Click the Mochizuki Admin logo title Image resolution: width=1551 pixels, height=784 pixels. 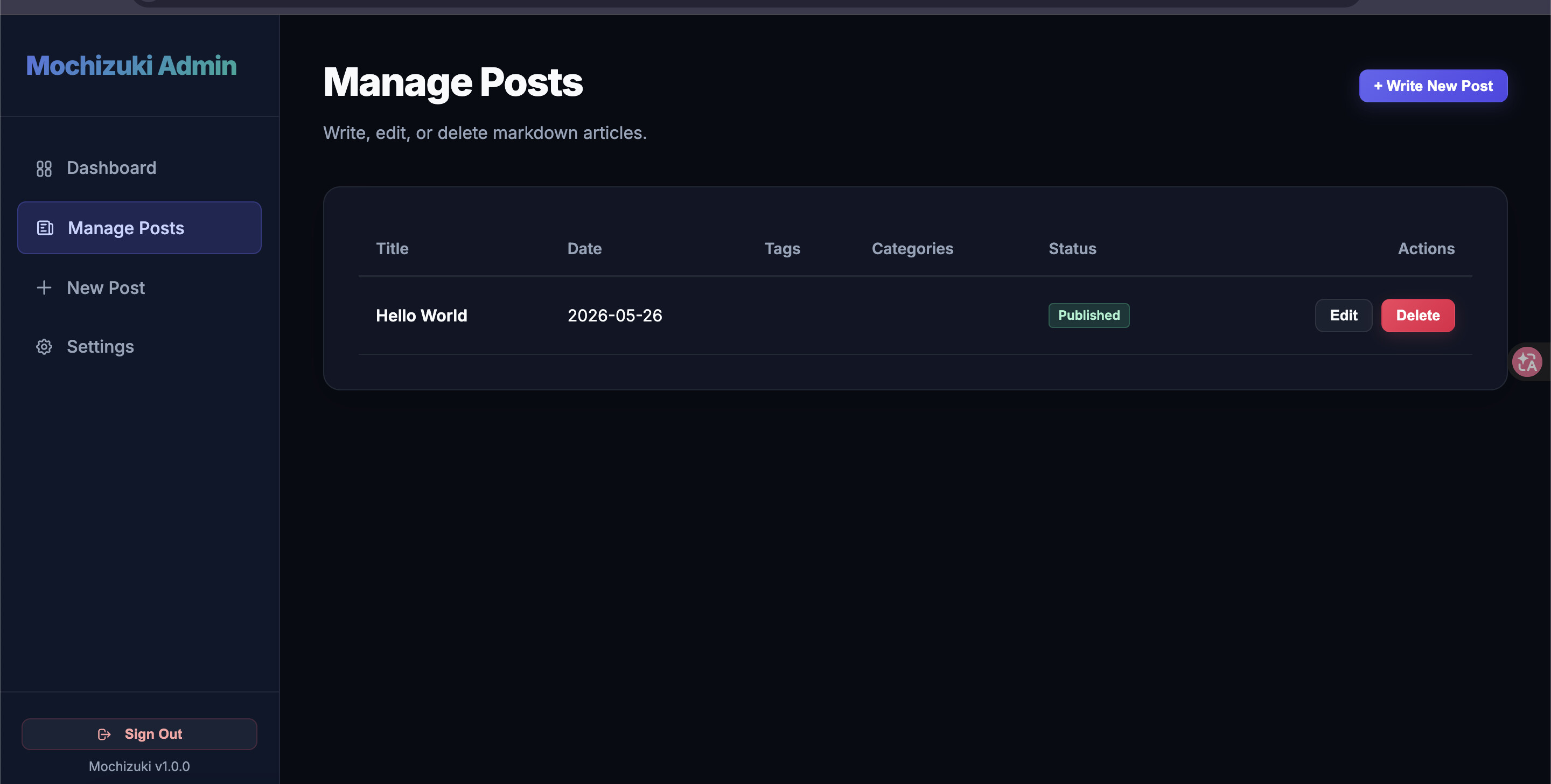click(131, 66)
